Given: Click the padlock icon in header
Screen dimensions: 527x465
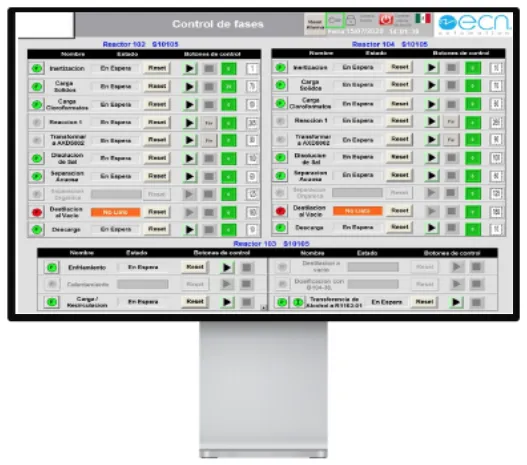Looking at the screenshot, I should (x=351, y=20).
